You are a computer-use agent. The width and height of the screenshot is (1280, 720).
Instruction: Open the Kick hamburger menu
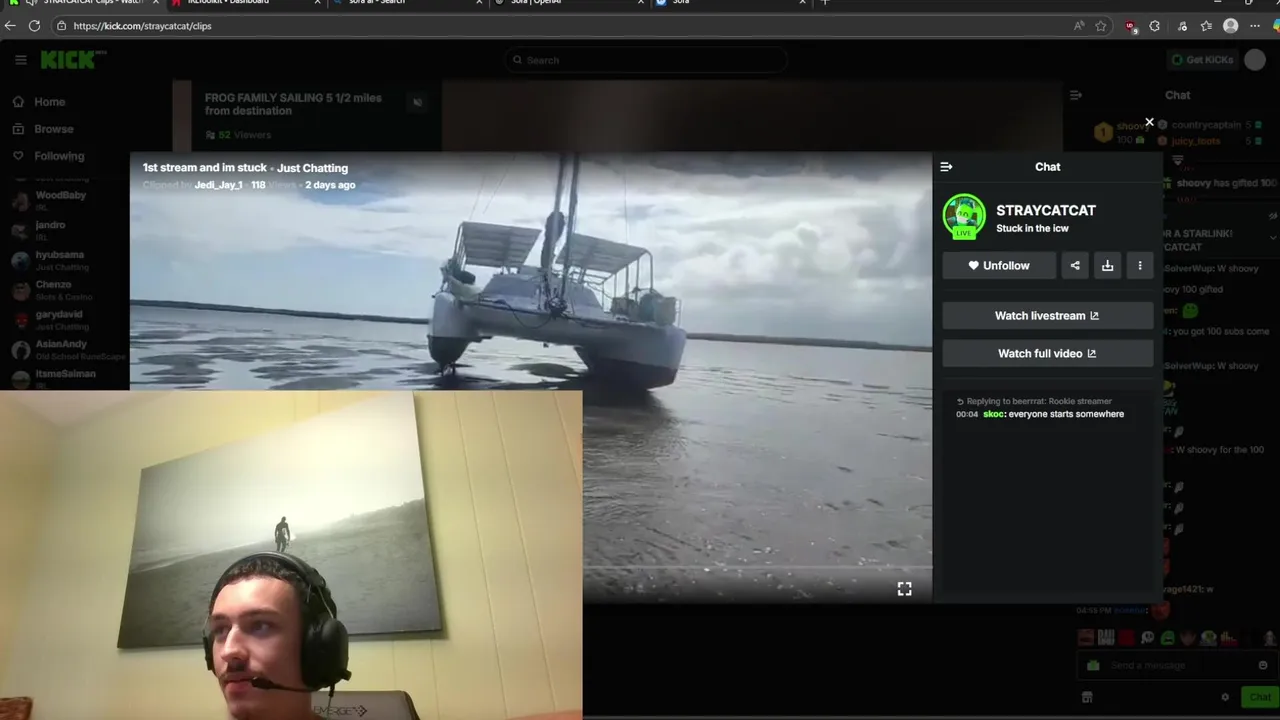[x=20, y=60]
